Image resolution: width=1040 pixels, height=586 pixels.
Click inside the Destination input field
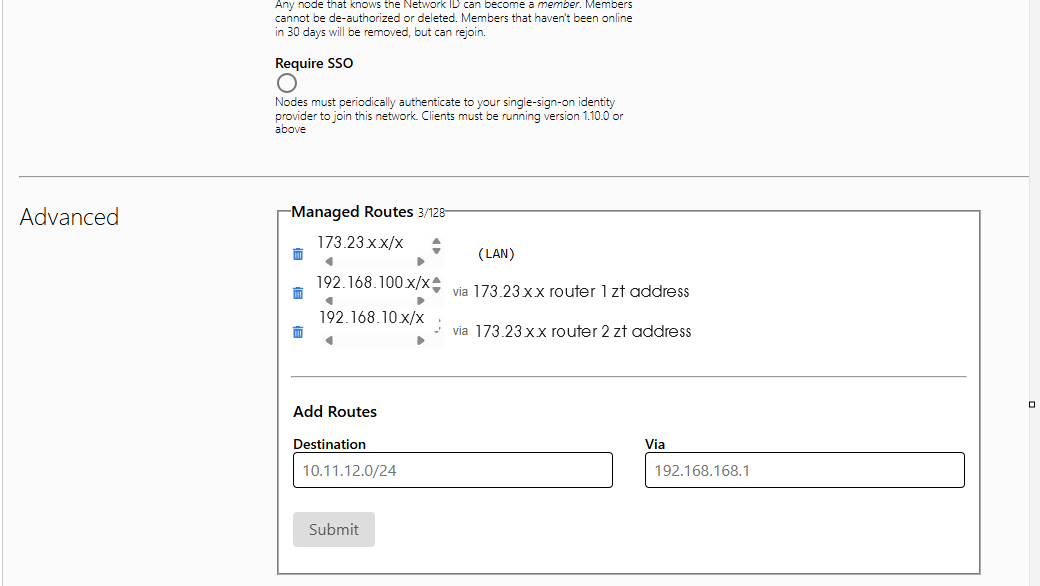point(452,470)
